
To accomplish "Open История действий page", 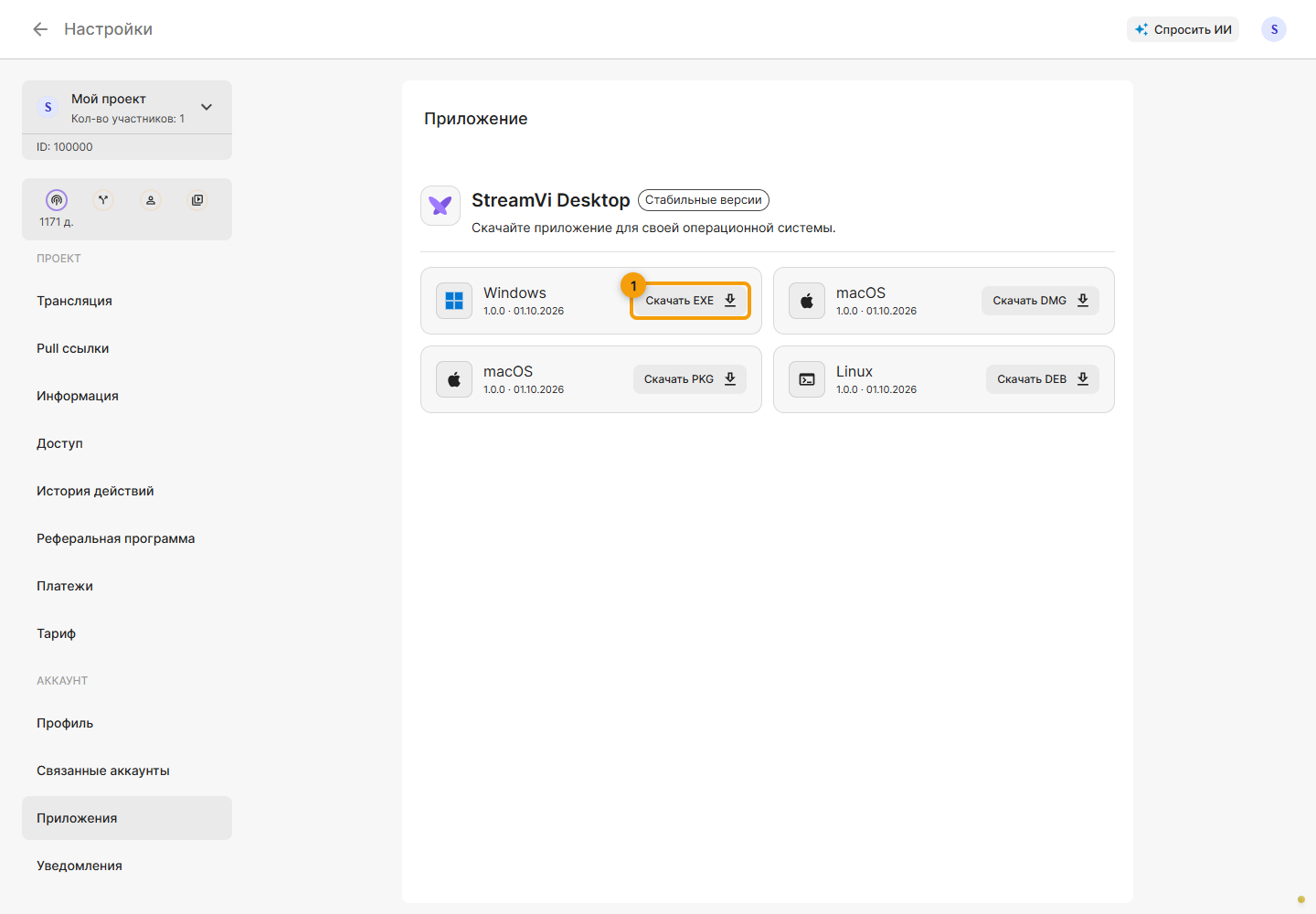I will pos(127,491).
